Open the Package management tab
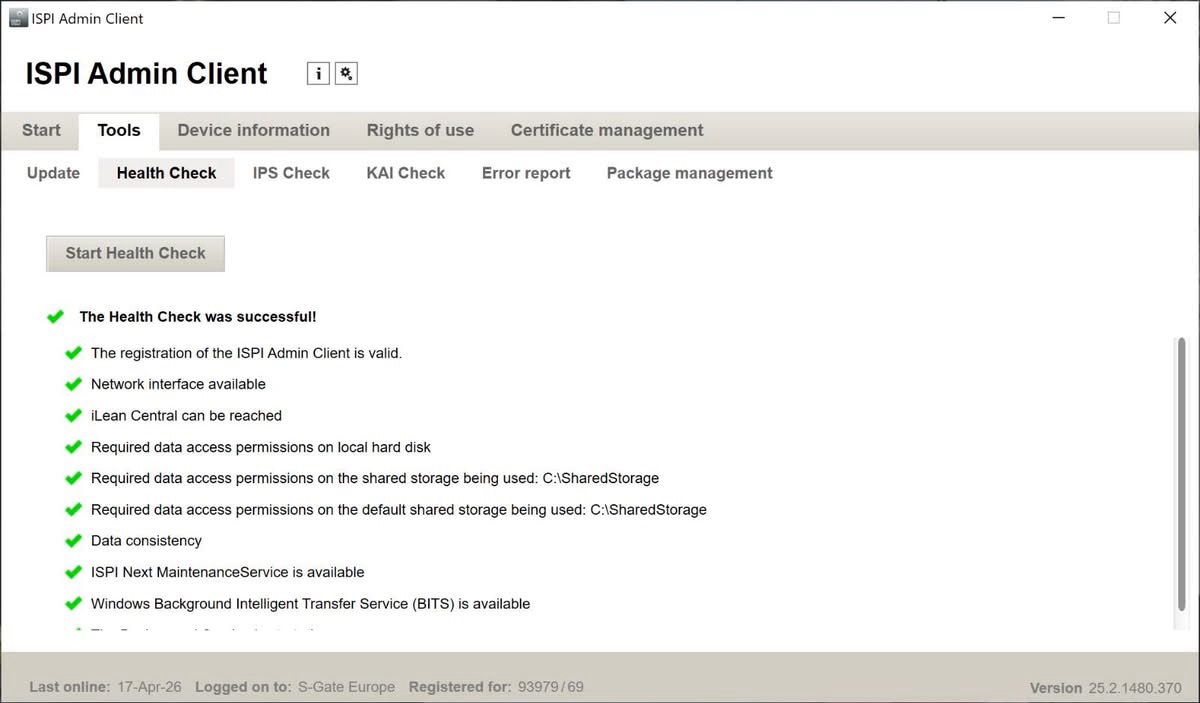Screen dimensions: 1200x703 [689, 172]
